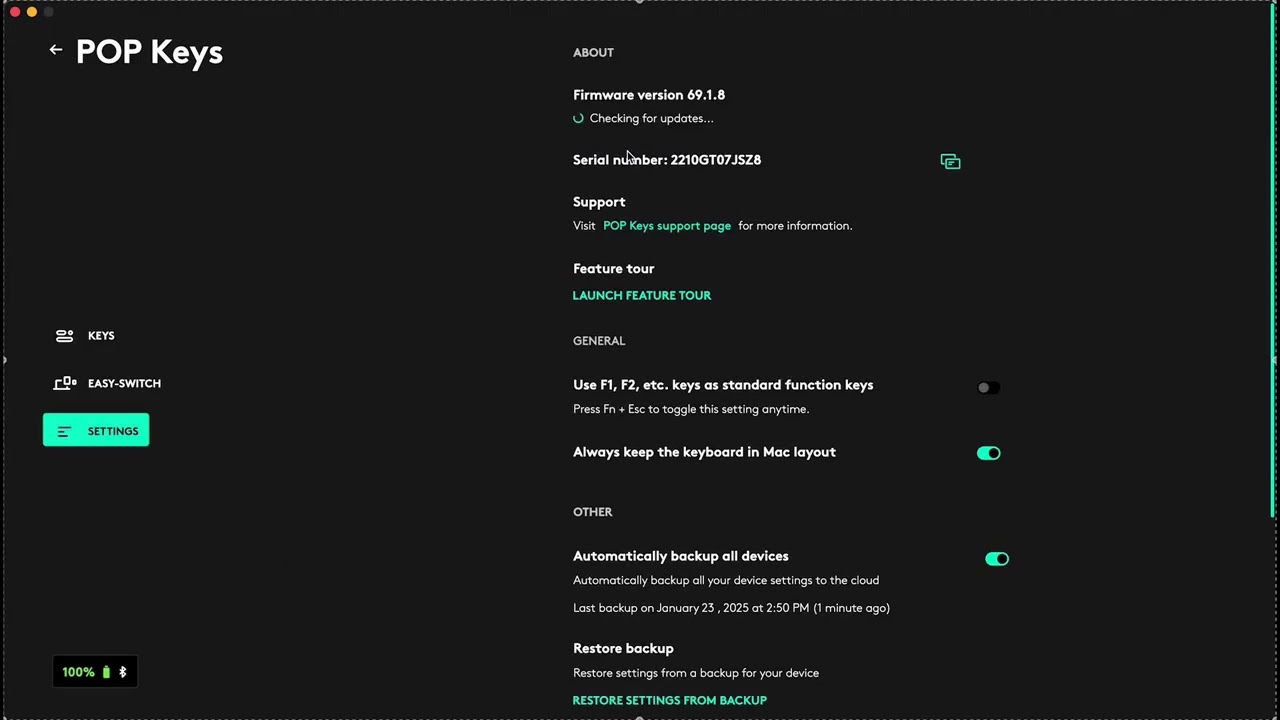Launch the feature tour

tap(642, 296)
